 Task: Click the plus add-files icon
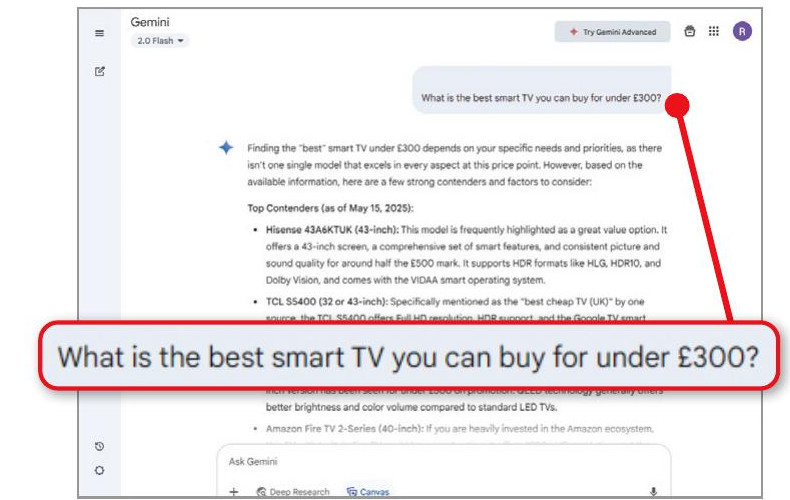[x=233, y=491]
